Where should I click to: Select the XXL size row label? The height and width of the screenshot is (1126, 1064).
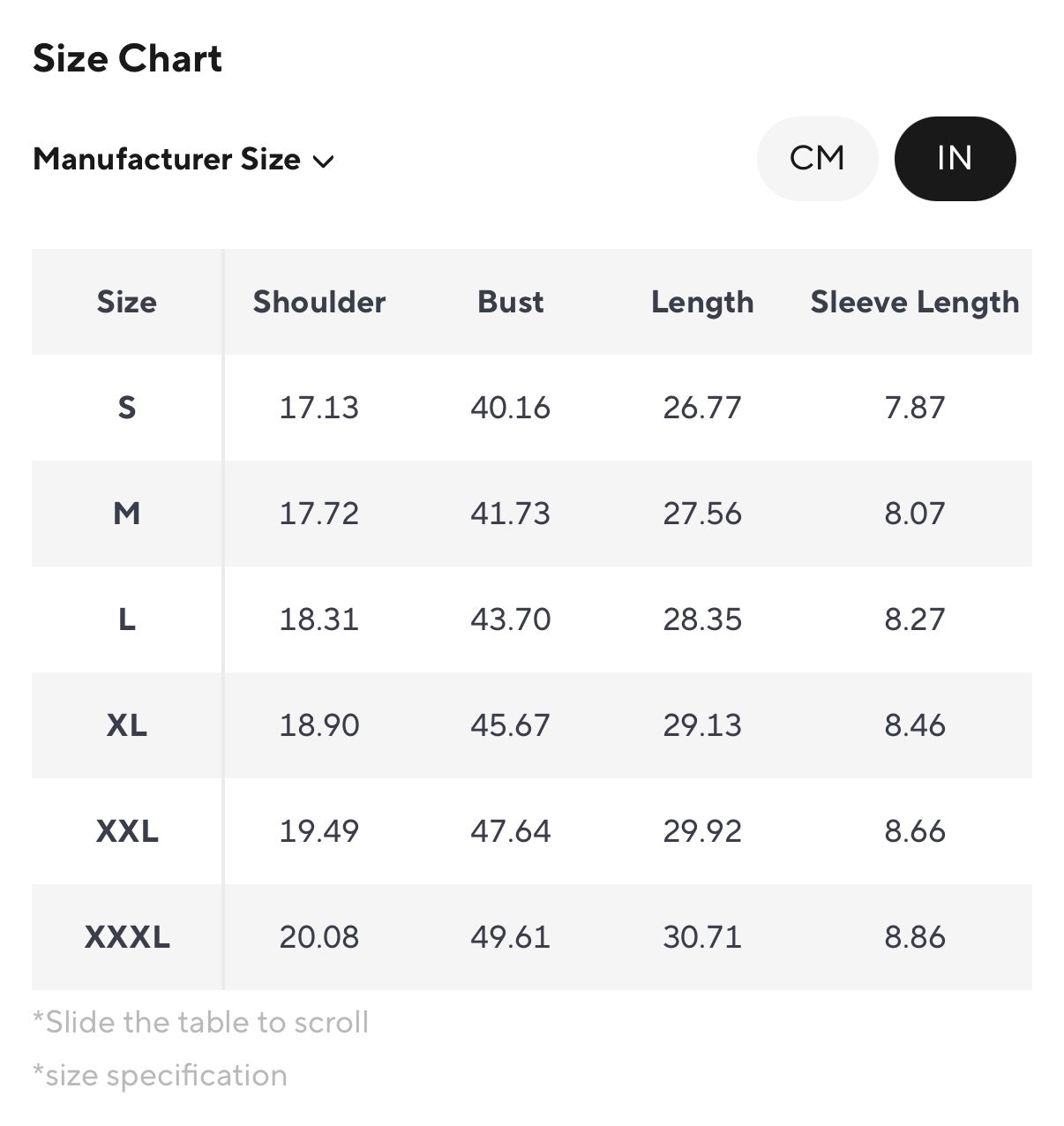(x=127, y=831)
